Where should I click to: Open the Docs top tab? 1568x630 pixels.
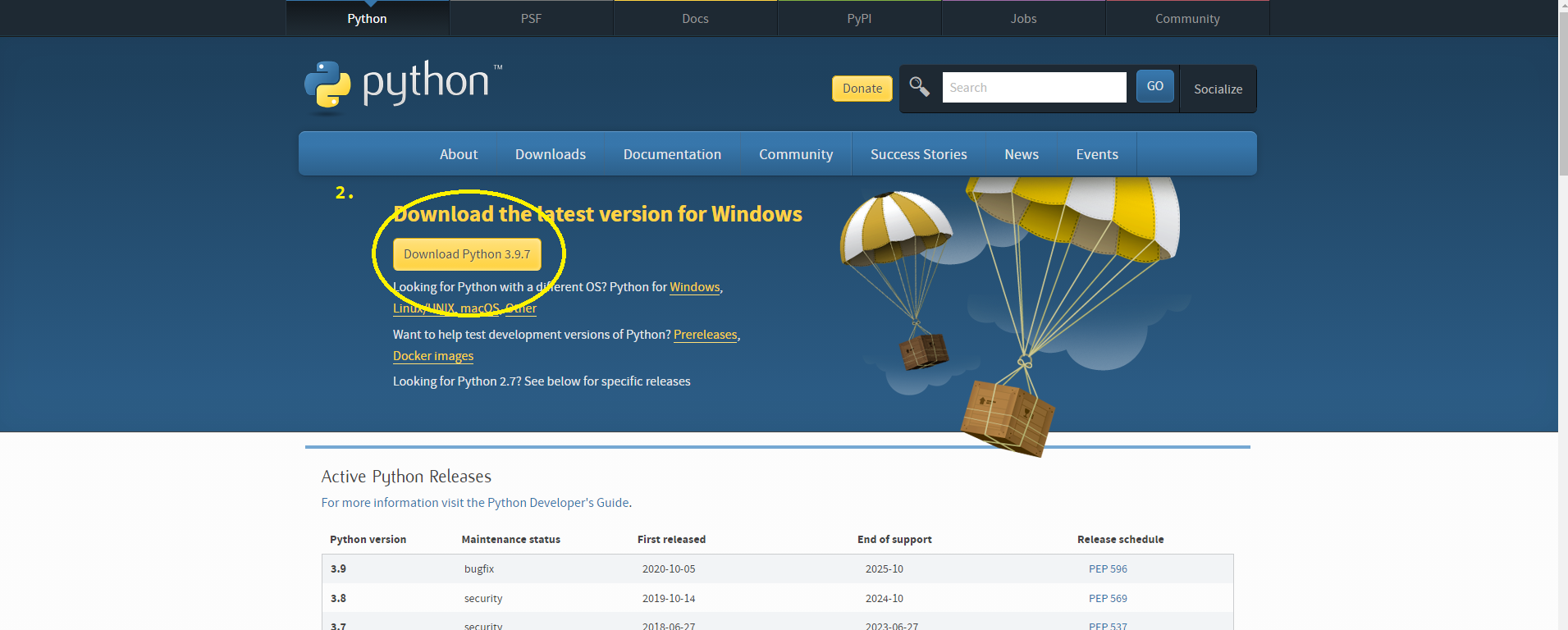tap(695, 18)
